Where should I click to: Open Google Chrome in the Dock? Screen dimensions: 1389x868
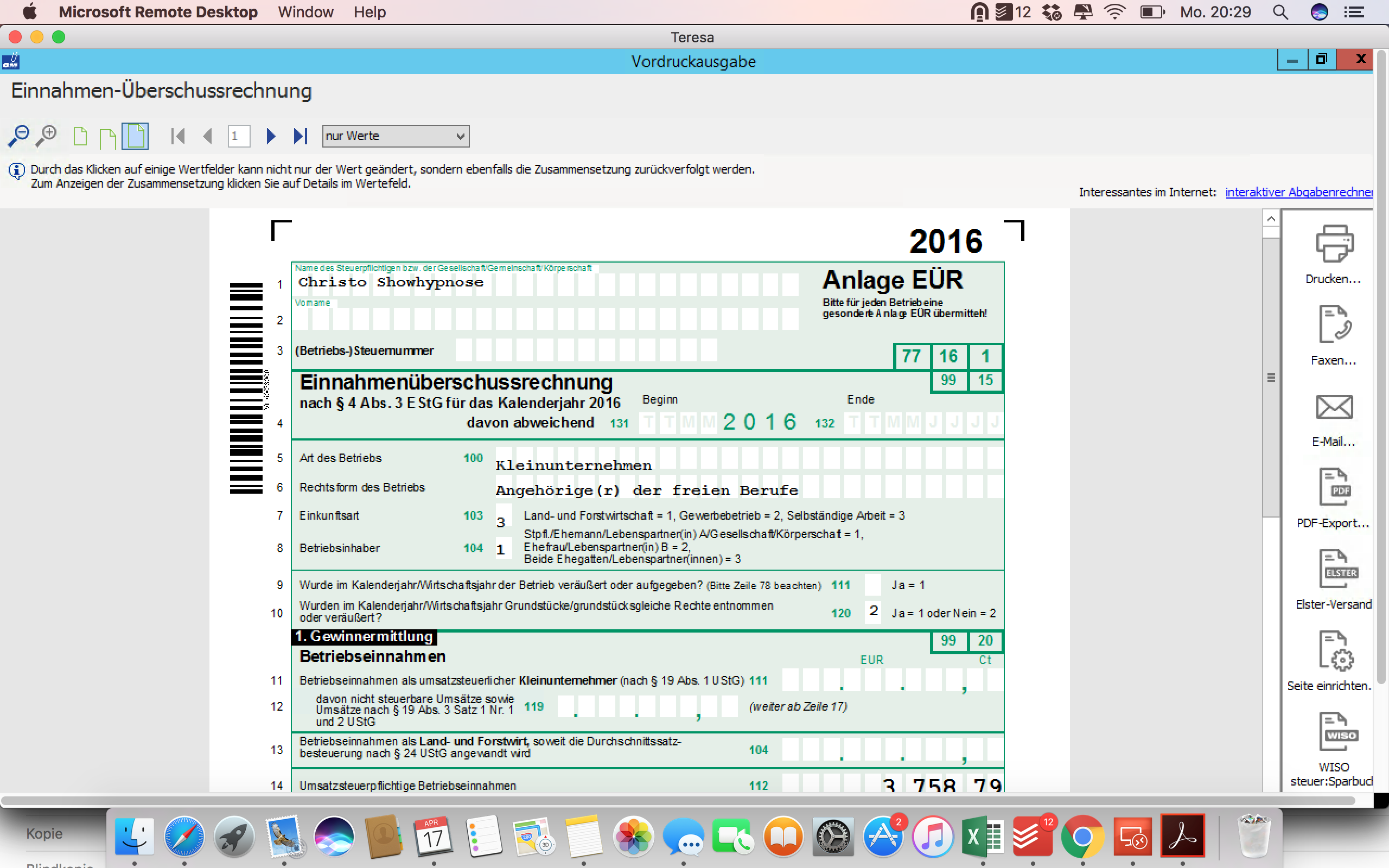[1082, 837]
